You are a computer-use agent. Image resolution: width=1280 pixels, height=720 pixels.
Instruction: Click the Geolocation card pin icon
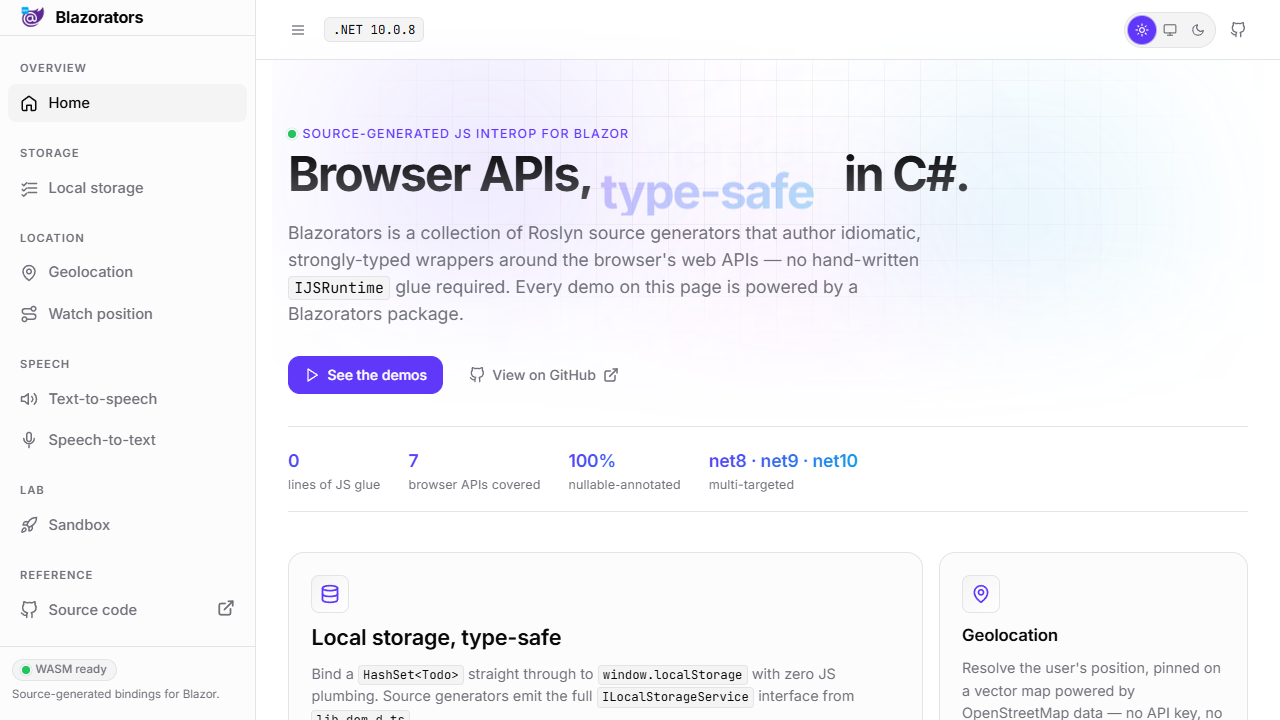click(981, 594)
